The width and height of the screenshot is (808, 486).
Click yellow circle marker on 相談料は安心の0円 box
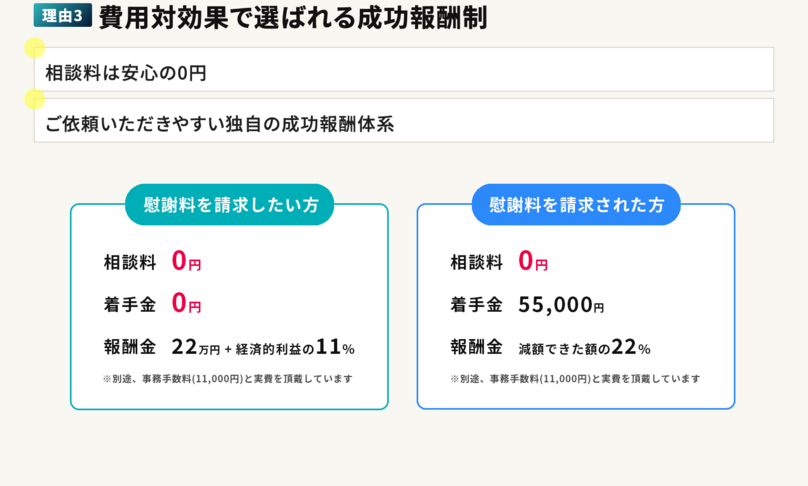coord(34,47)
